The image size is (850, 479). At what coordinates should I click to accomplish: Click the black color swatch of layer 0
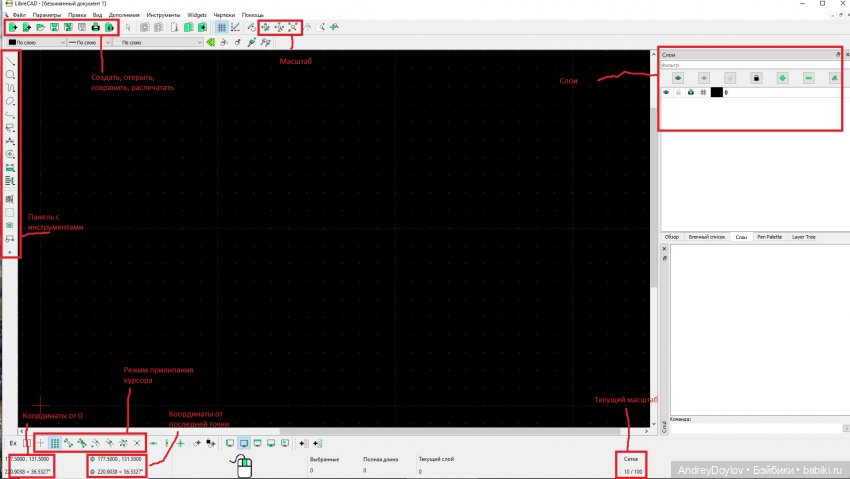coord(716,93)
